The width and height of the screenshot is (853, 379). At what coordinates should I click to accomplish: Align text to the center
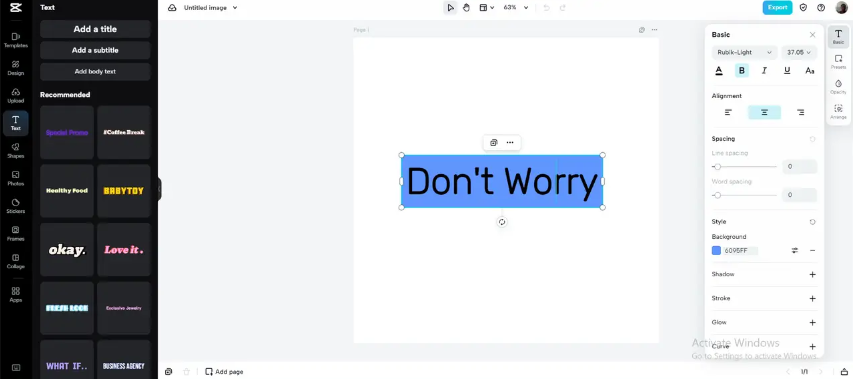tap(764, 113)
